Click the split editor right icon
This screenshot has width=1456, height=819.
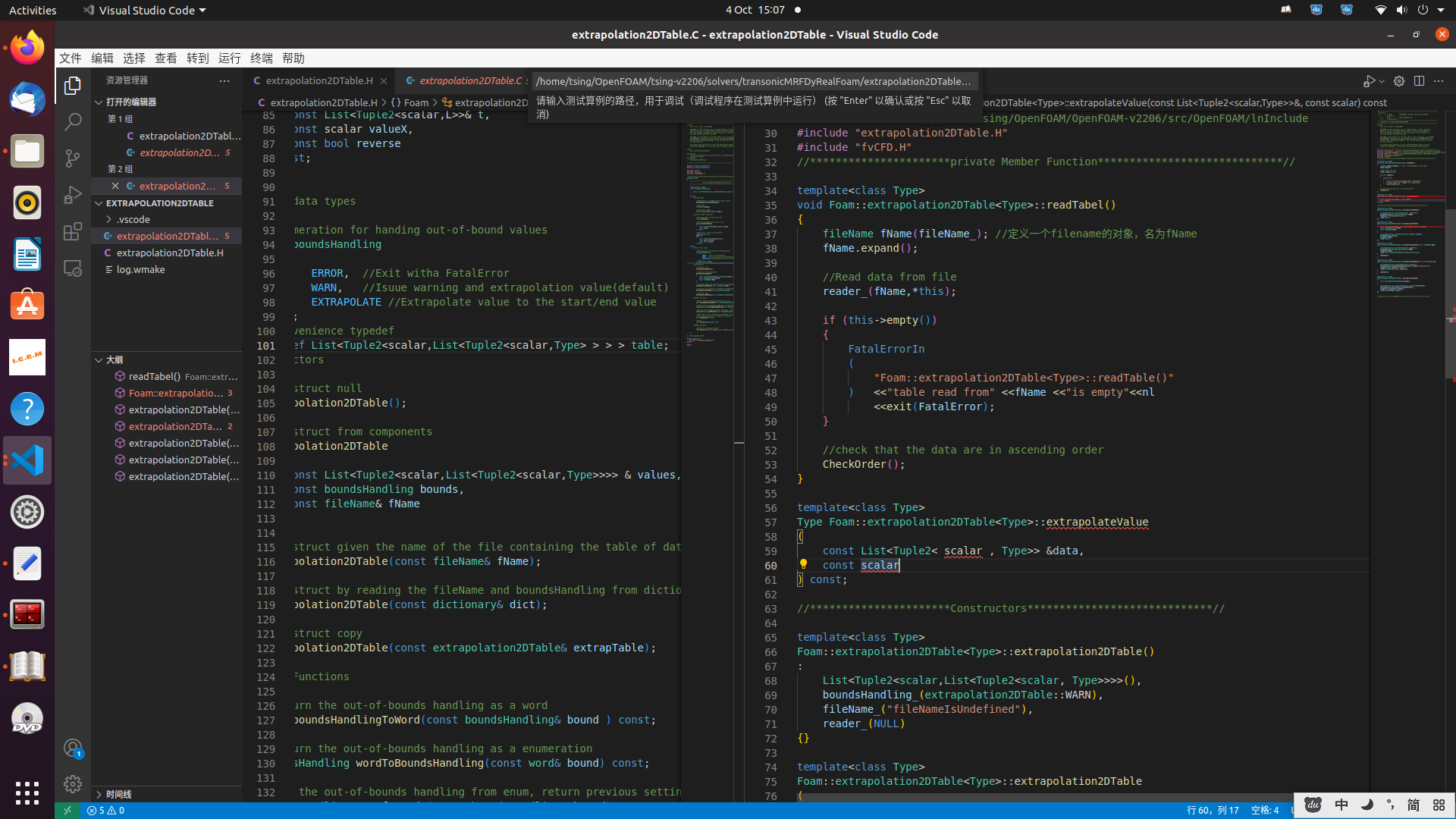pos(1419,81)
